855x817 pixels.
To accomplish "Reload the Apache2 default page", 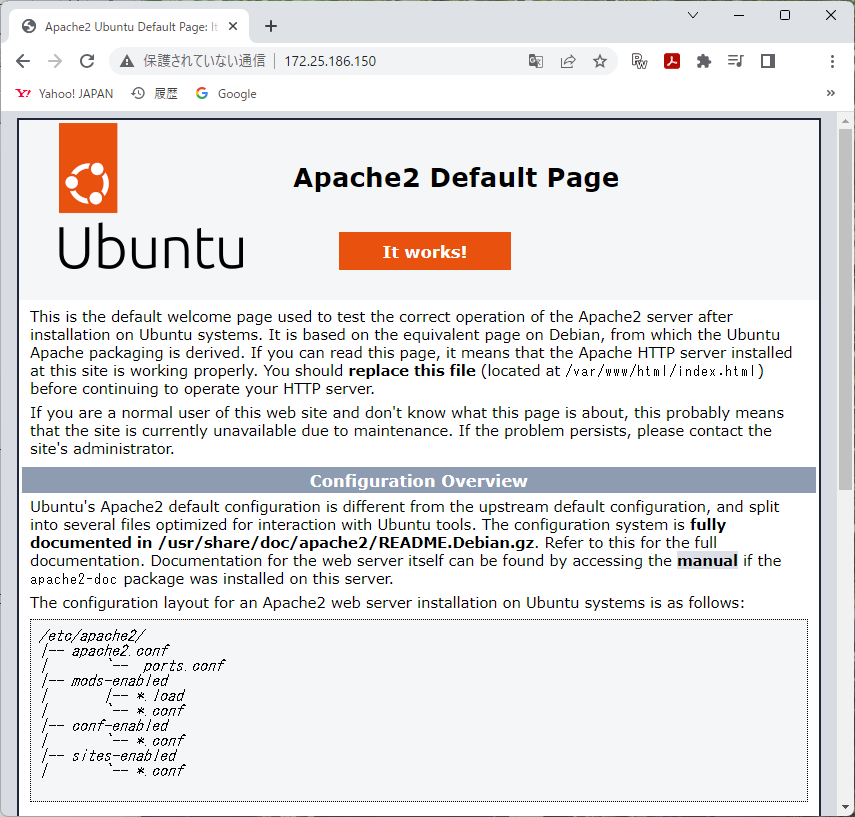I will click(x=87, y=61).
